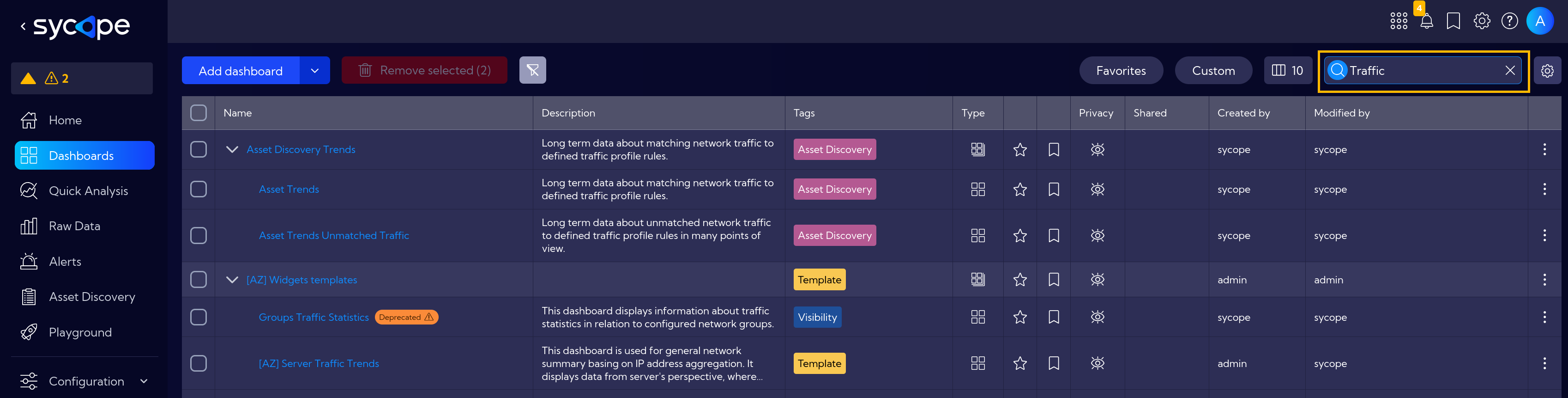Click the Deprecated badge on Groups Traffic Statistics
This screenshot has width=1568, height=398.
(406, 317)
